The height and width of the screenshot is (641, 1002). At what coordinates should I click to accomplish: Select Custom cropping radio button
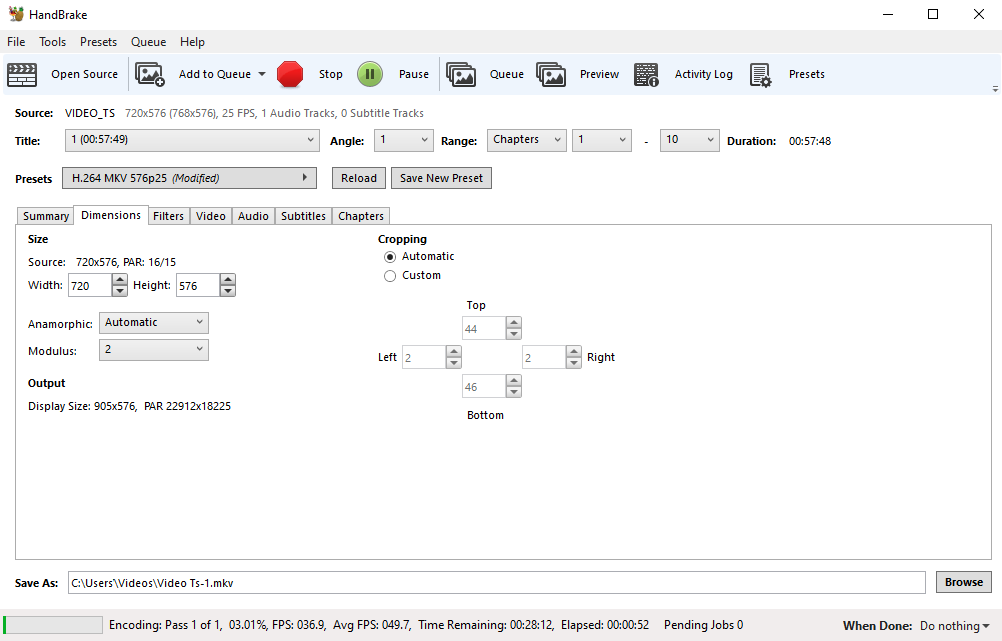[x=390, y=276]
